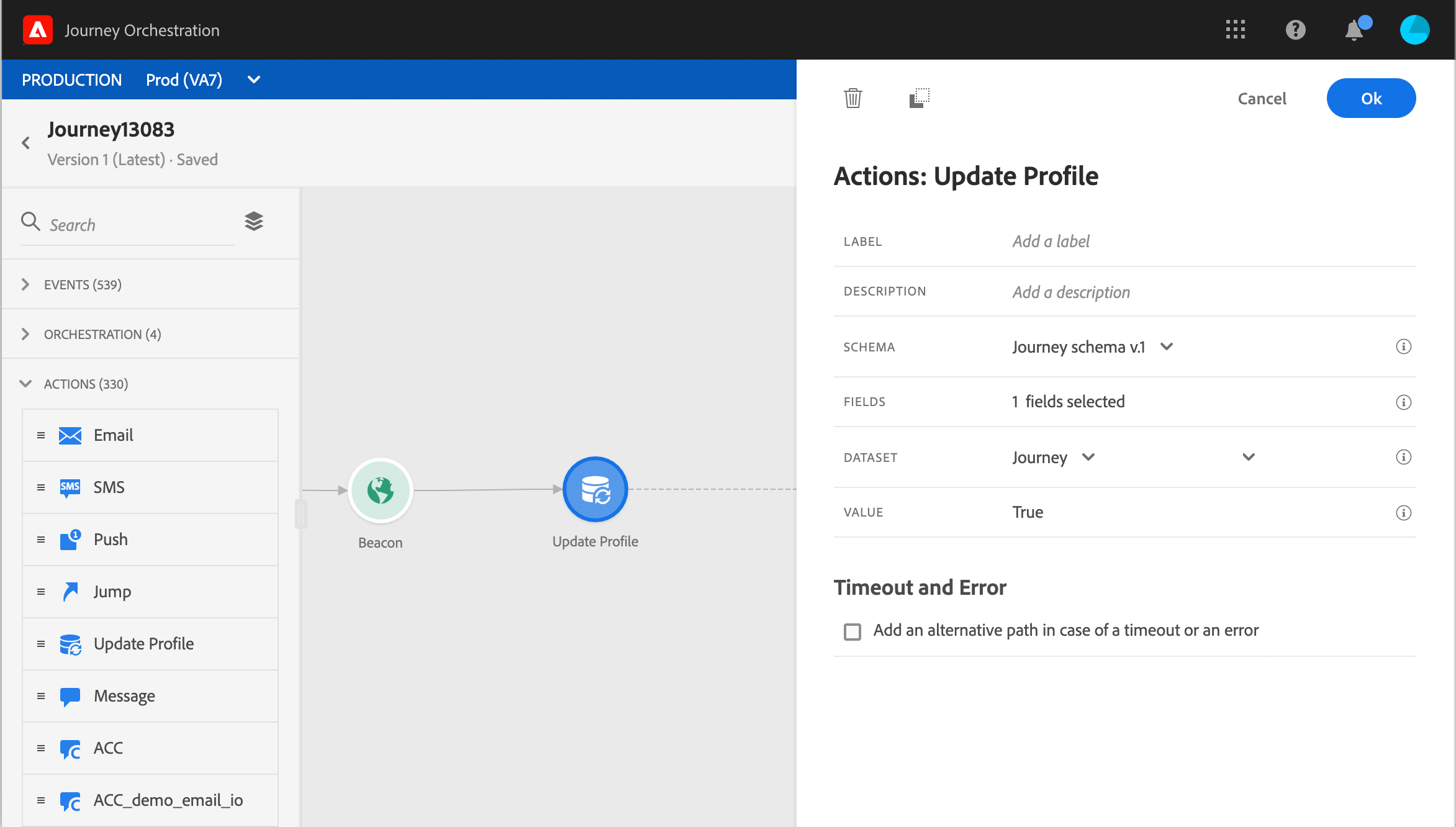Screen dimensions: 1456x827
Task: Open the app switcher grid icon
Action: tap(1235, 30)
